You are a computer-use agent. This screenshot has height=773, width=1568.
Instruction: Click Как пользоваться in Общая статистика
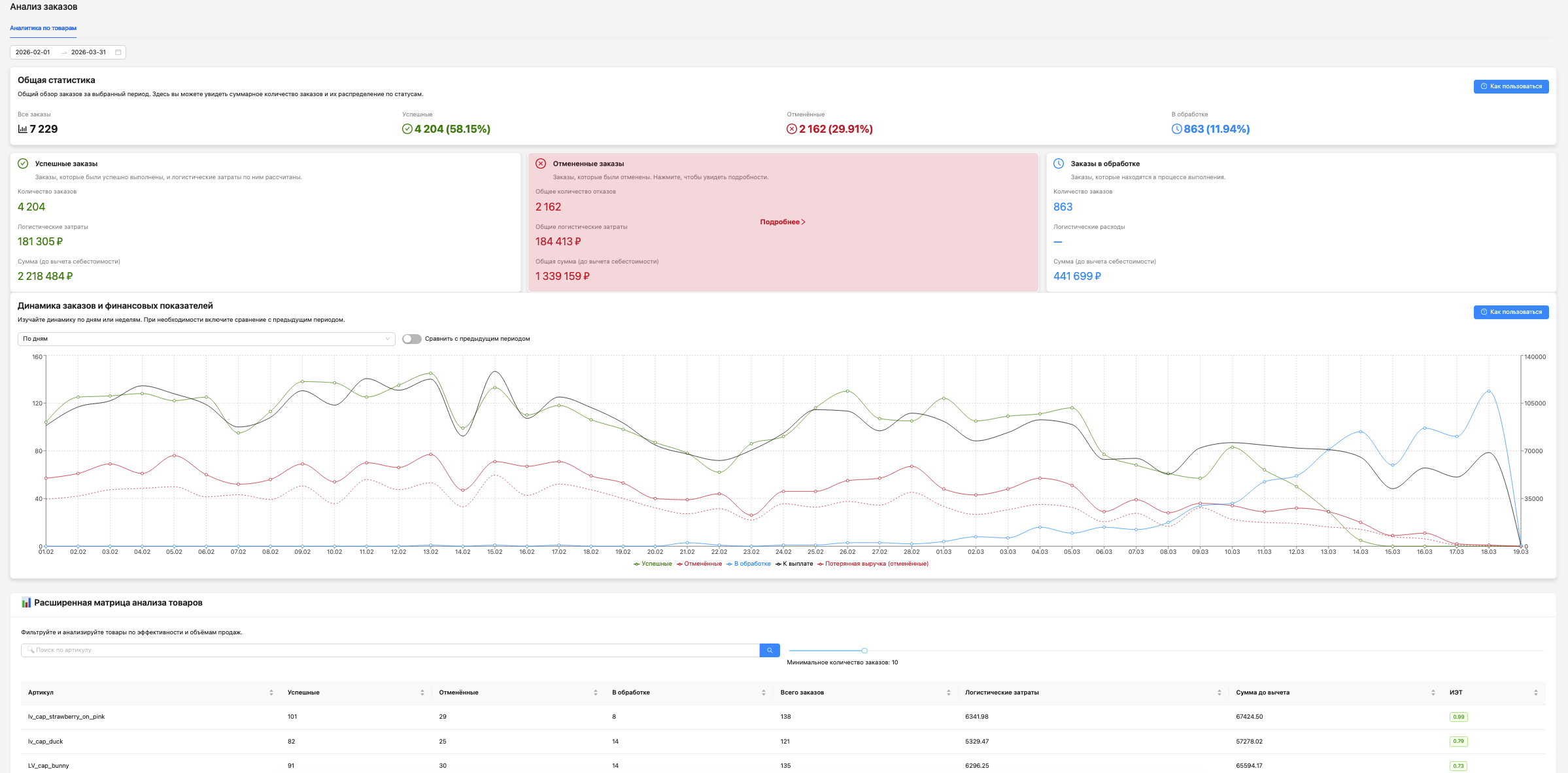[x=1510, y=86]
